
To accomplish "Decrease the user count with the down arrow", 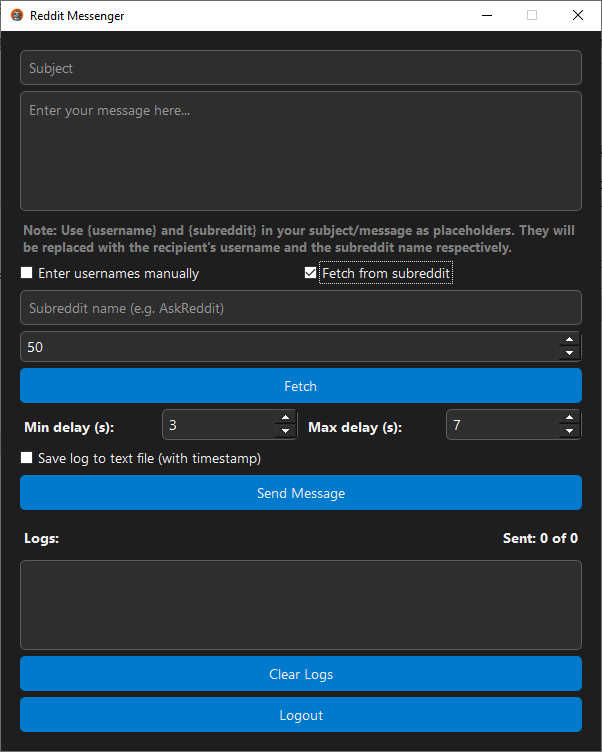I will (569, 353).
